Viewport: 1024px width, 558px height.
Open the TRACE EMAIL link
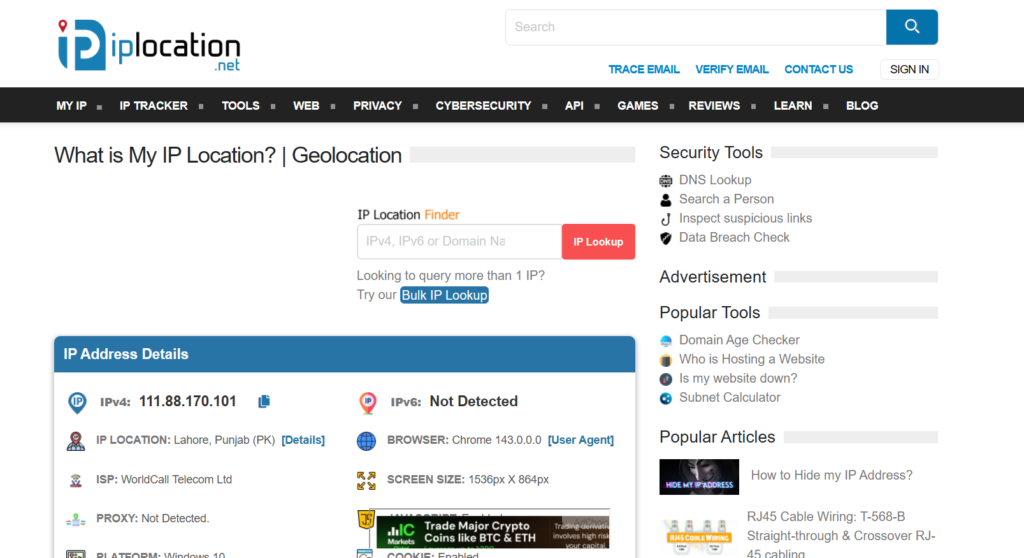[644, 69]
